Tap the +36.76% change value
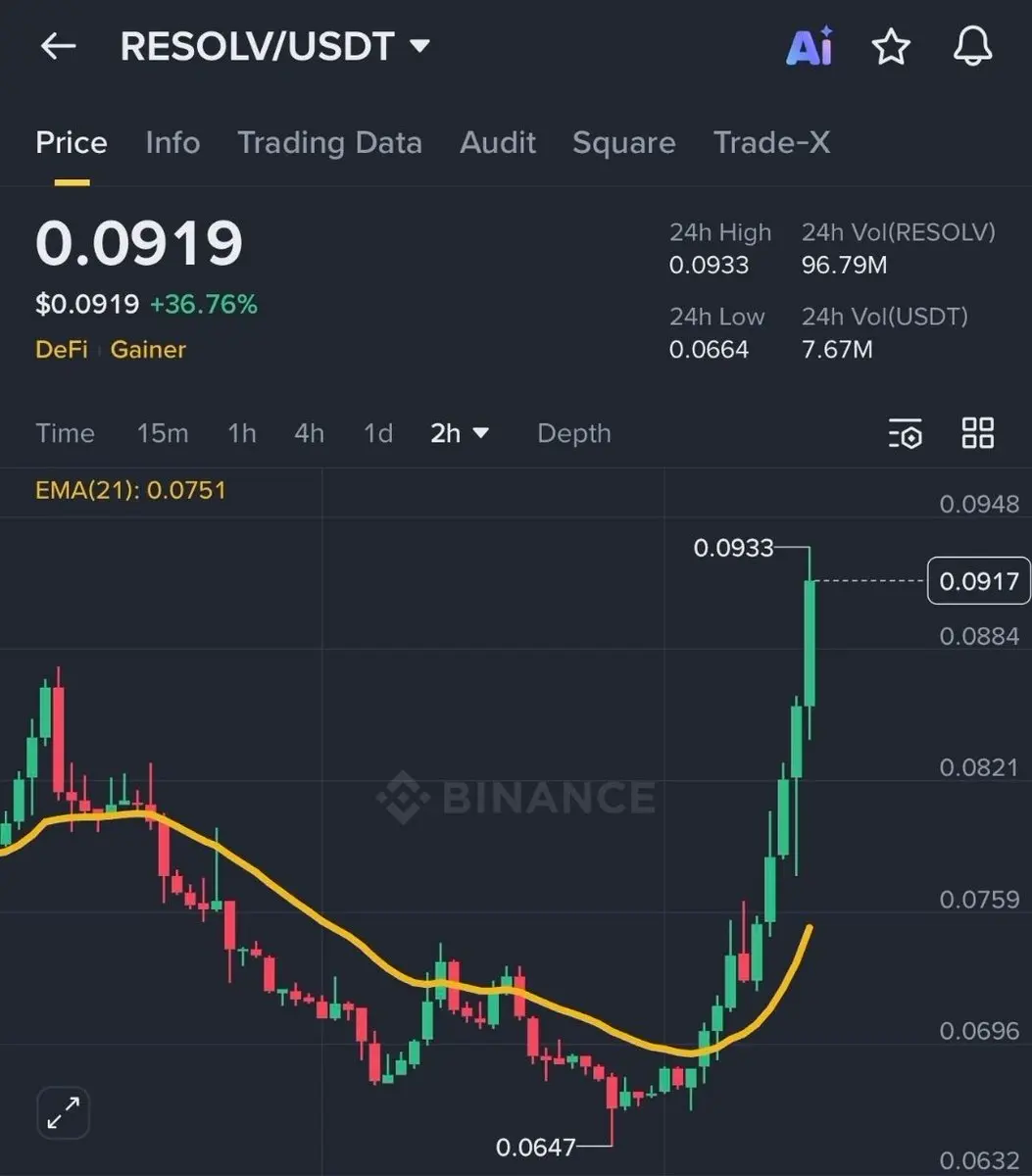This screenshot has width=1032, height=1176. click(x=203, y=305)
